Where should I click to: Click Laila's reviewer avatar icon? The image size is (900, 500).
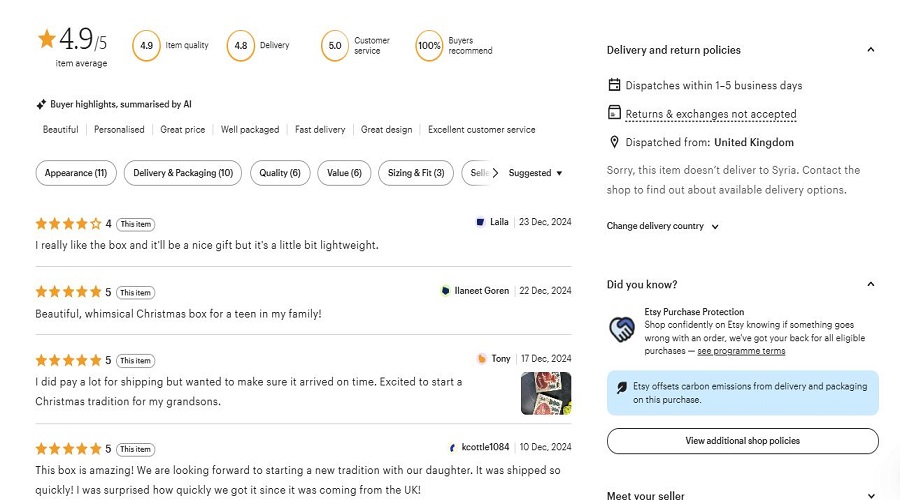click(480, 222)
